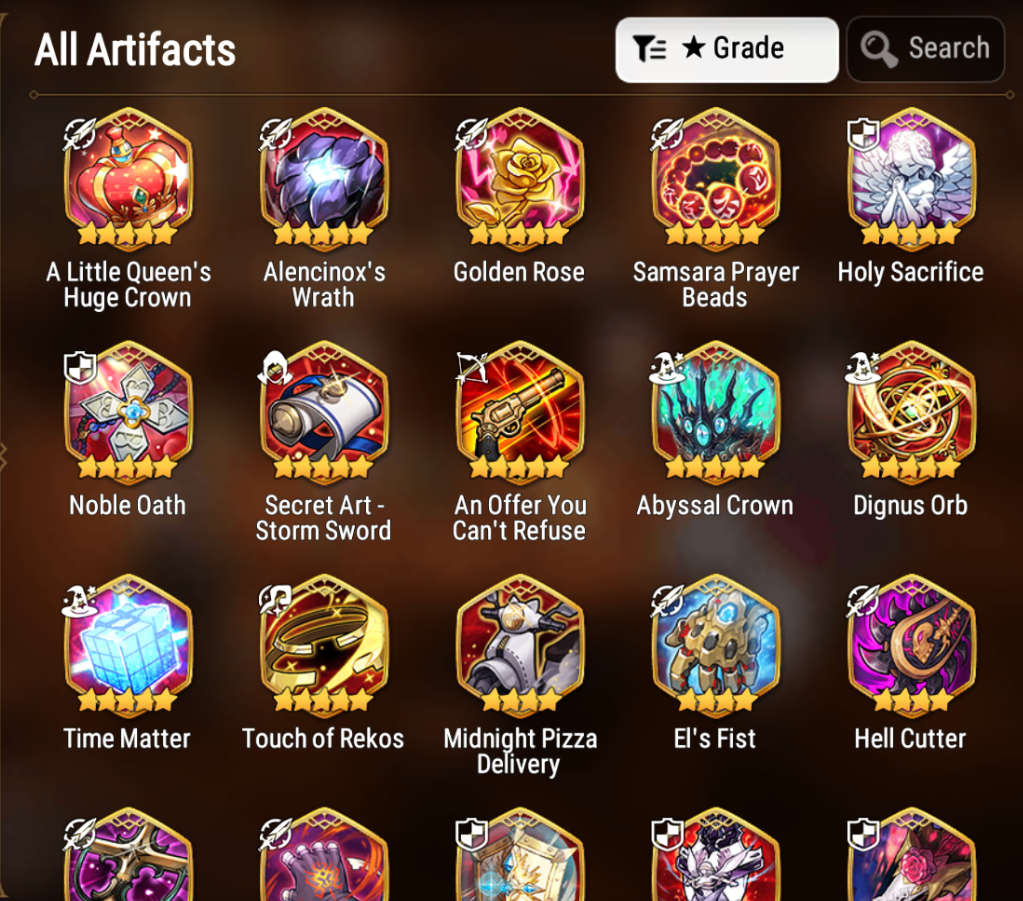Click the magnifying glass search icon

tap(878, 50)
